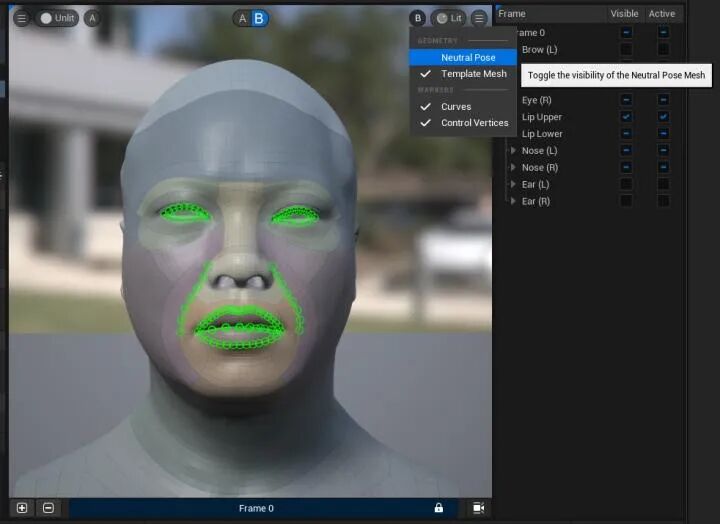Select the Frame 0 row in curves list
Viewport: 720px width, 524px height.
tap(592, 33)
